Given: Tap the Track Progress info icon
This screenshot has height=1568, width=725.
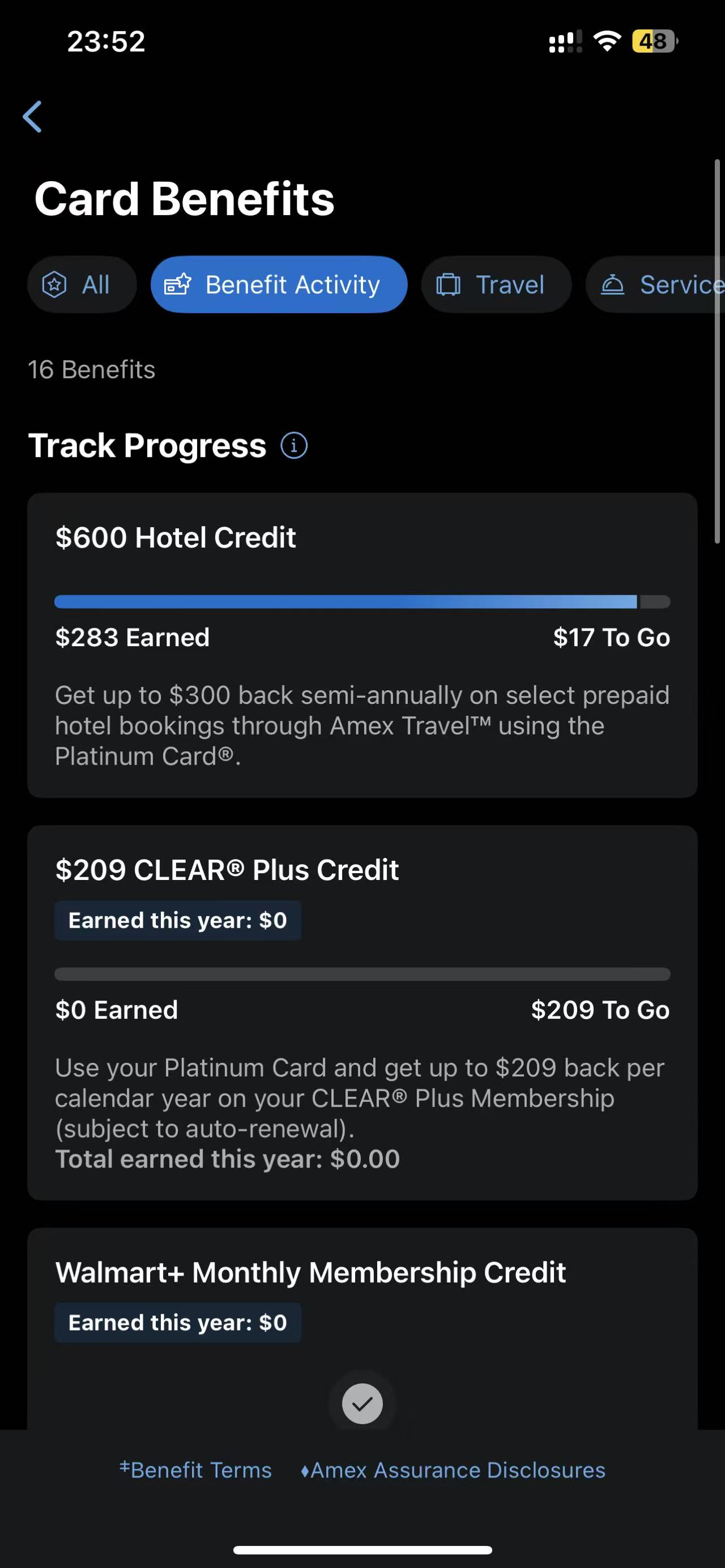Looking at the screenshot, I should pyautogui.click(x=294, y=446).
